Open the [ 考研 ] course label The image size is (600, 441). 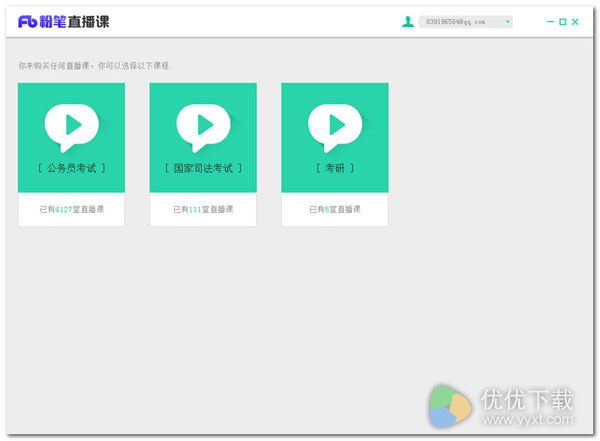pos(335,168)
